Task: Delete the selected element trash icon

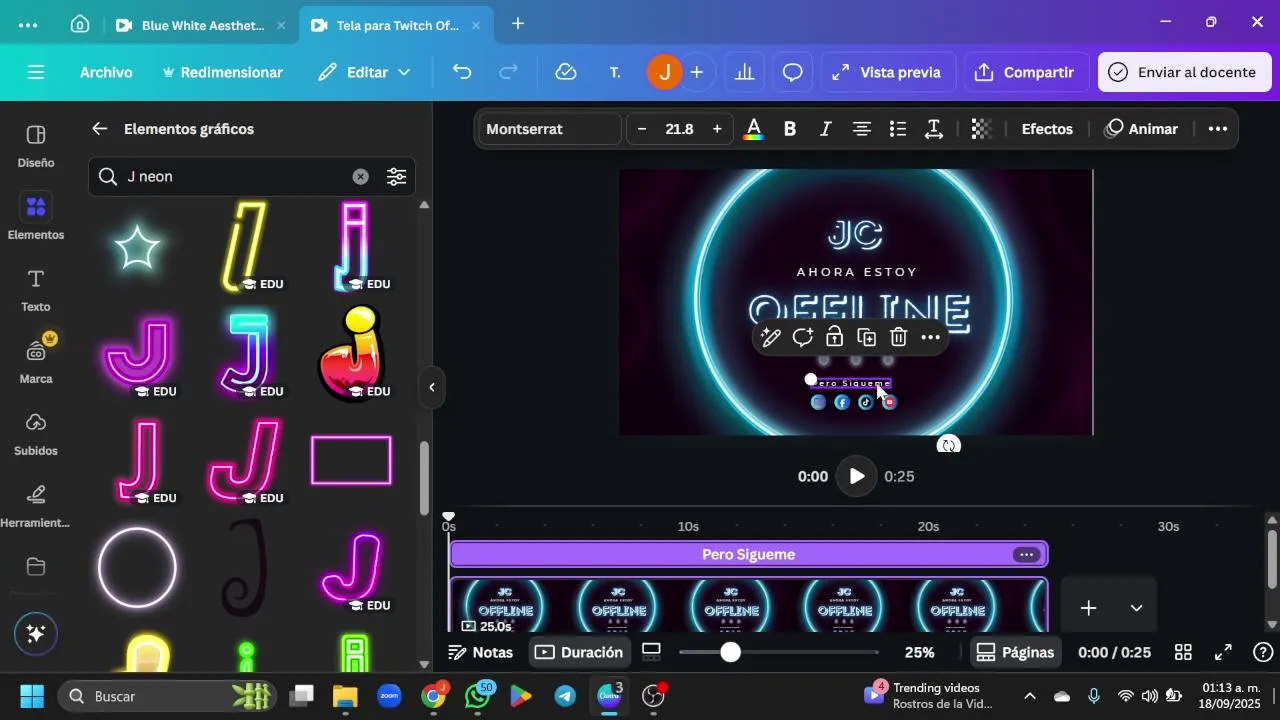Action: coord(899,337)
